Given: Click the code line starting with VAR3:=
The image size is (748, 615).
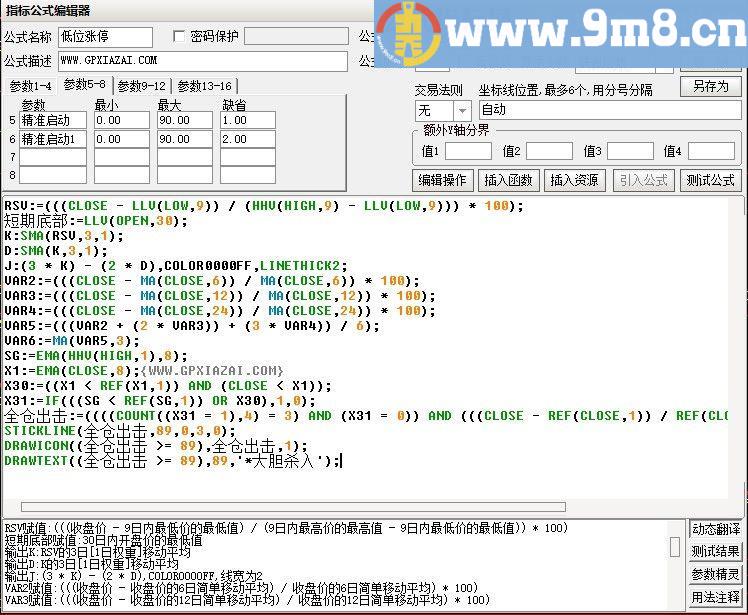Looking at the screenshot, I should [x=220, y=296].
